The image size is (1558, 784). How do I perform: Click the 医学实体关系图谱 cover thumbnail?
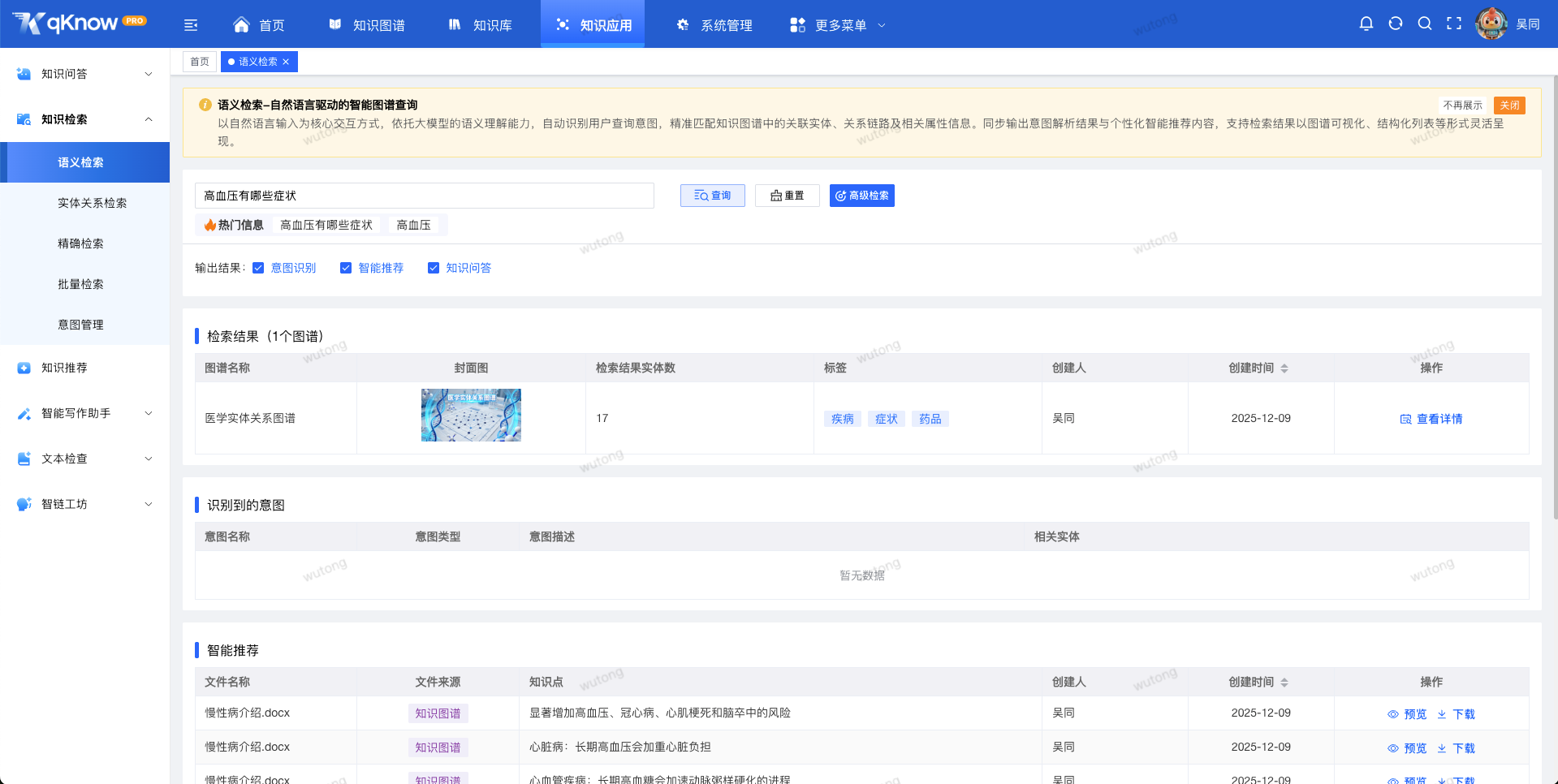tap(471, 415)
